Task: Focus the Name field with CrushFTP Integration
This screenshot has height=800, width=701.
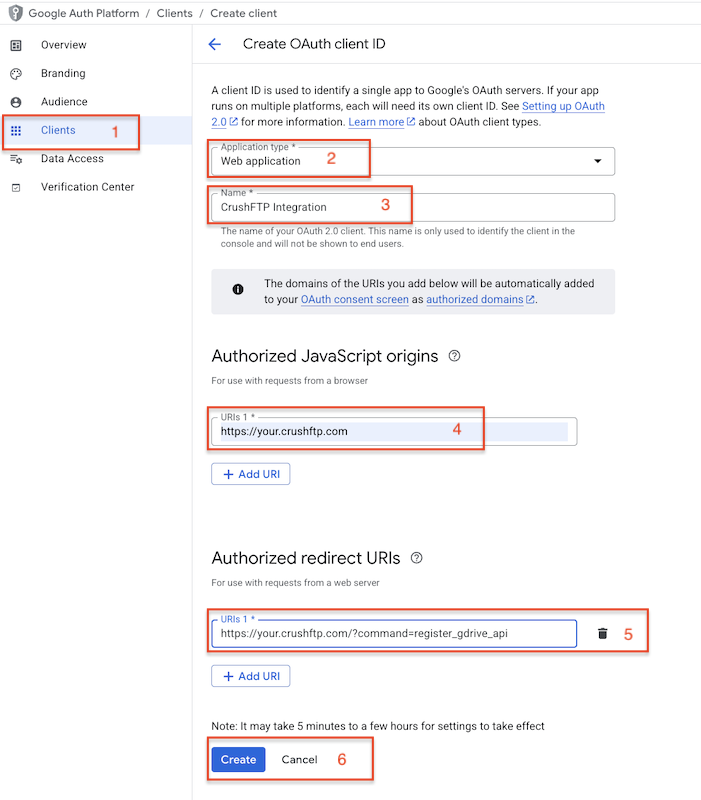Action: (x=413, y=208)
